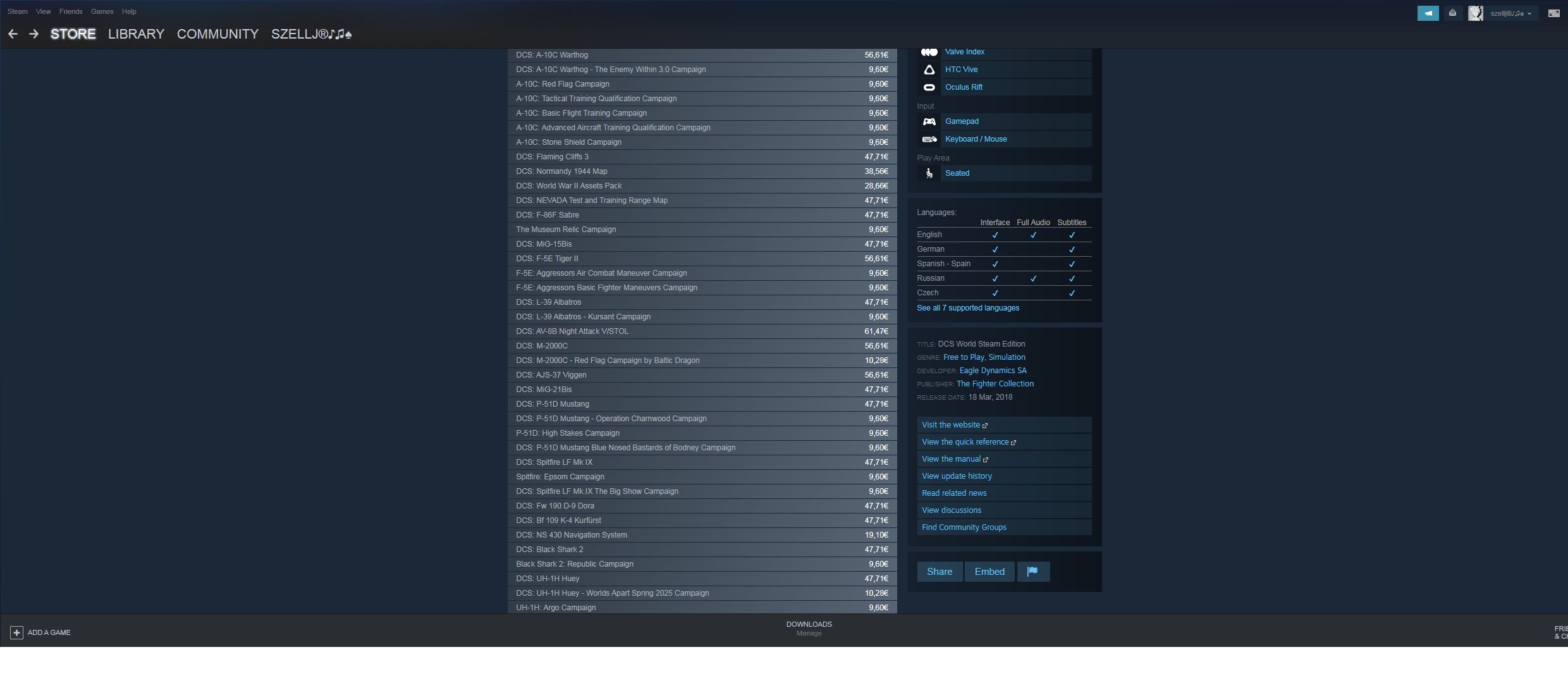Switch to the COMMUNITY tab
The height and width of the screenshot is (683, 1568).
click(217, 34)
